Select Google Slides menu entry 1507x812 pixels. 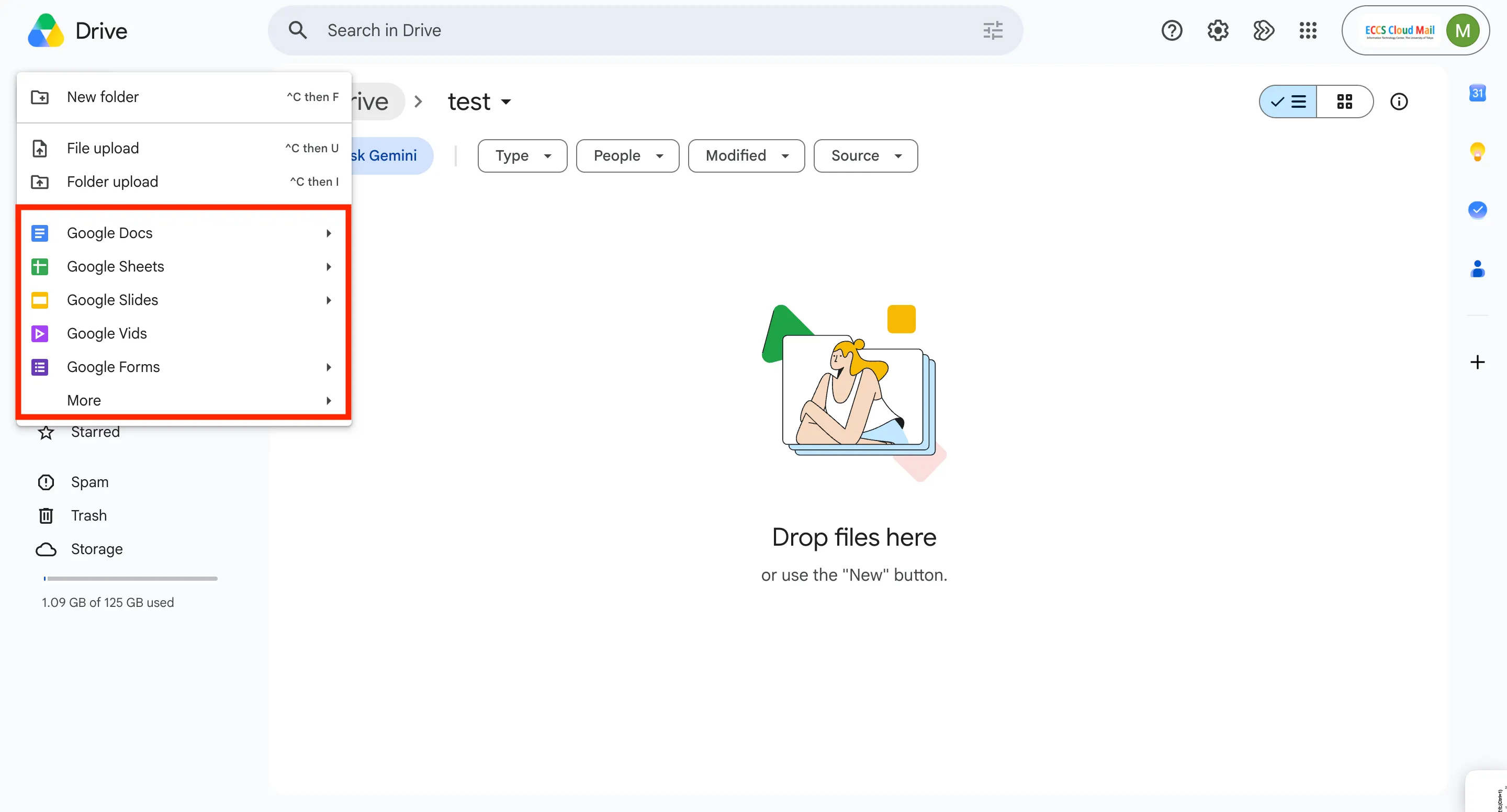point(184,300)
